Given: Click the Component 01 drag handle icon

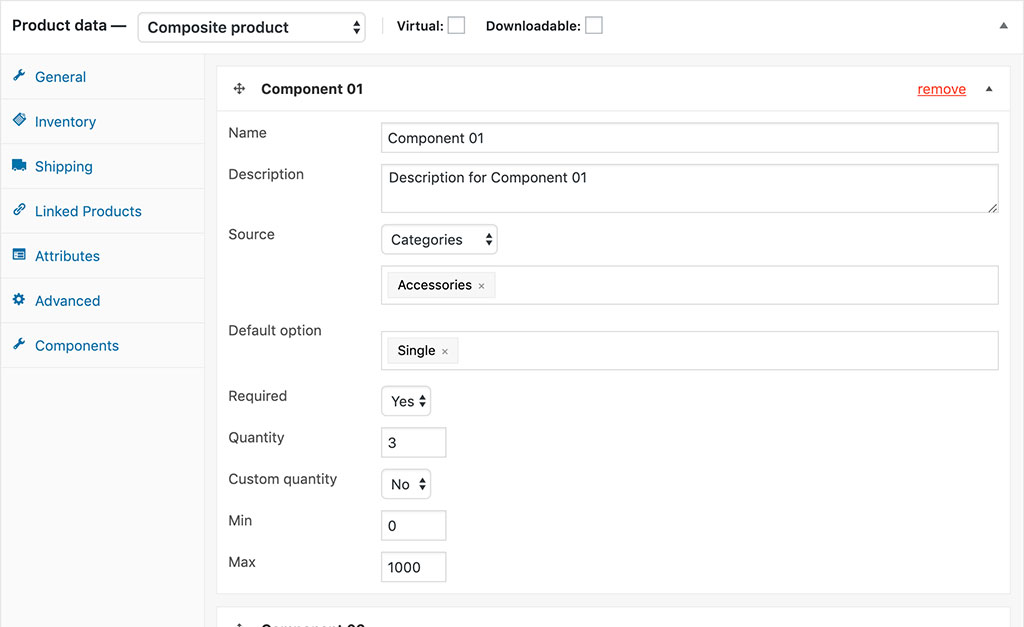Looking at the screenshot, I should [x=240, y=89].
